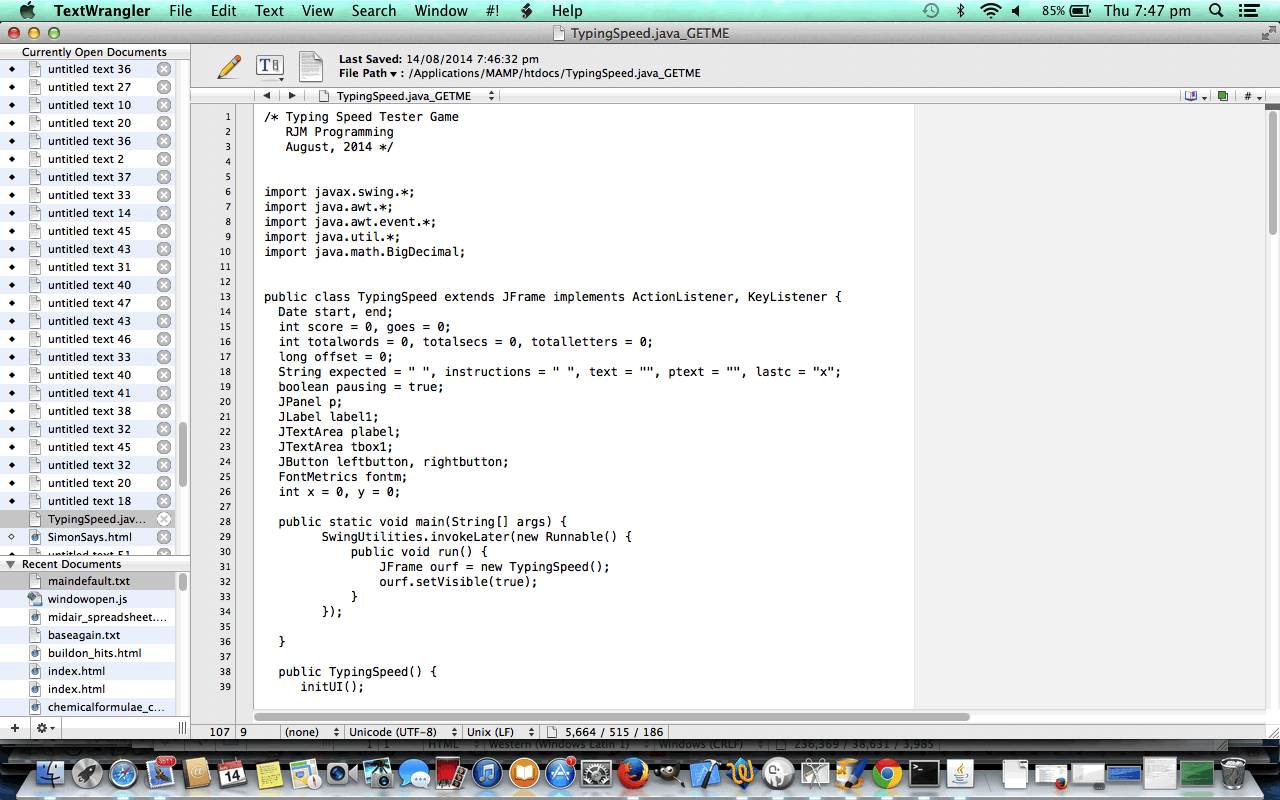Image resolution: width=1280 pixels, height=800 pixels.
Task: Click the back navigation arrow above the editor
Action: tap(266, 95)
